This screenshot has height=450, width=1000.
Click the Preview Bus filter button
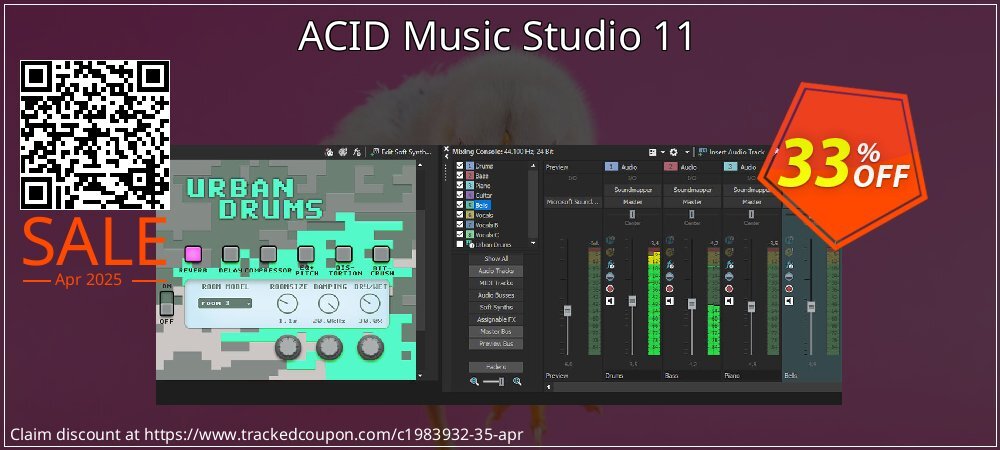(496, 344)
